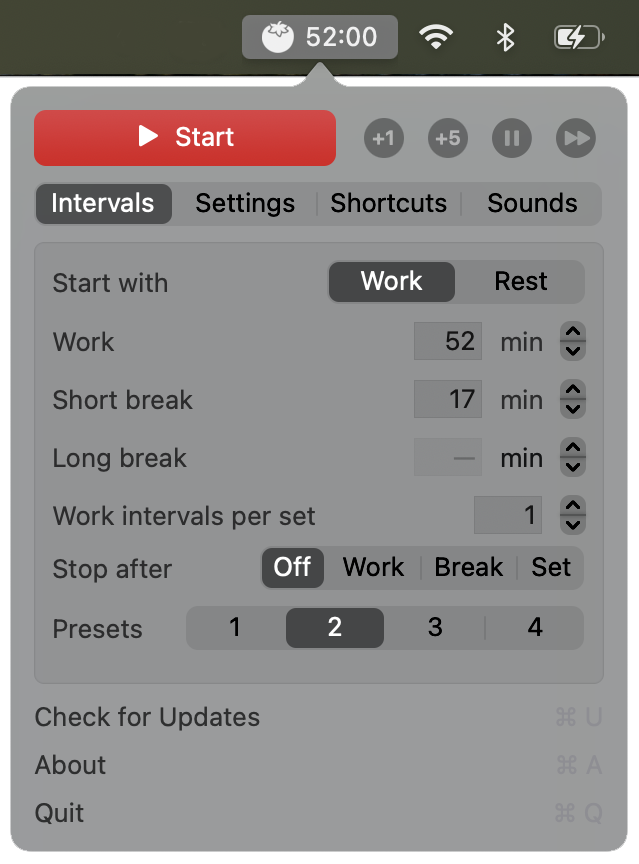639x864 pixels.
Task: Open the Wi-Fi menu bar icon
Action: pos(435,38)
